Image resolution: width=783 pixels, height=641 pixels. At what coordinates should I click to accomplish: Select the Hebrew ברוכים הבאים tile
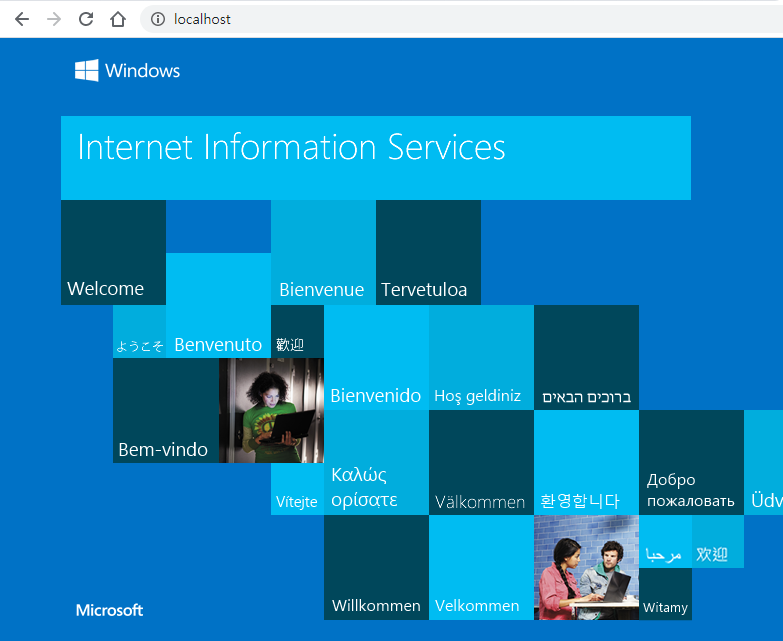point(586,357)
